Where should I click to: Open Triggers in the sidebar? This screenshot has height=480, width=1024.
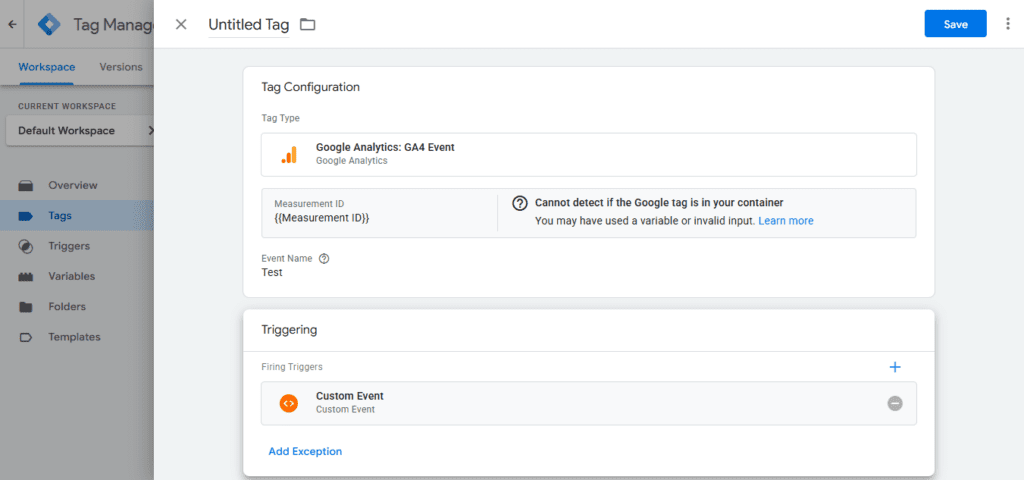click(x=69, y=246)
